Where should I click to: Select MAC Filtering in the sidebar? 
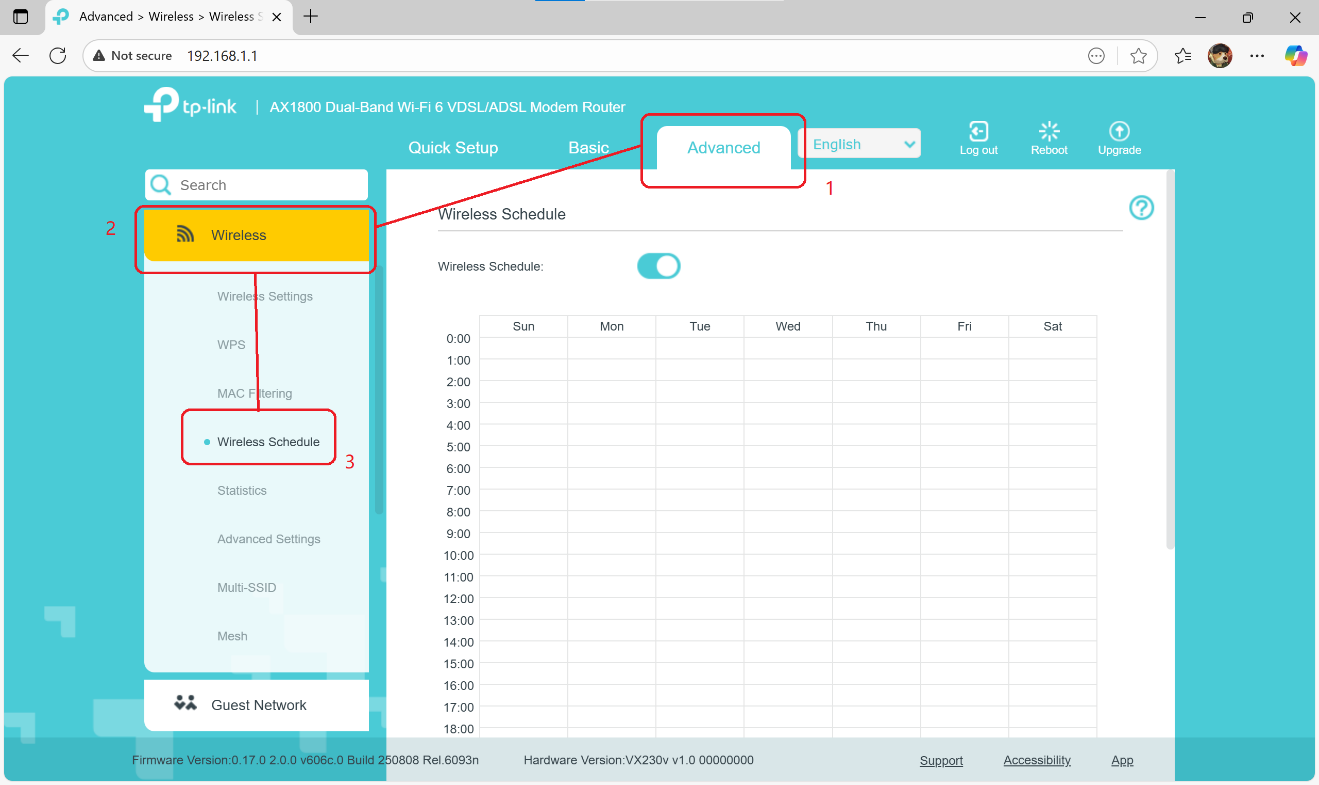pyautogui.click(x=255, y=394)
